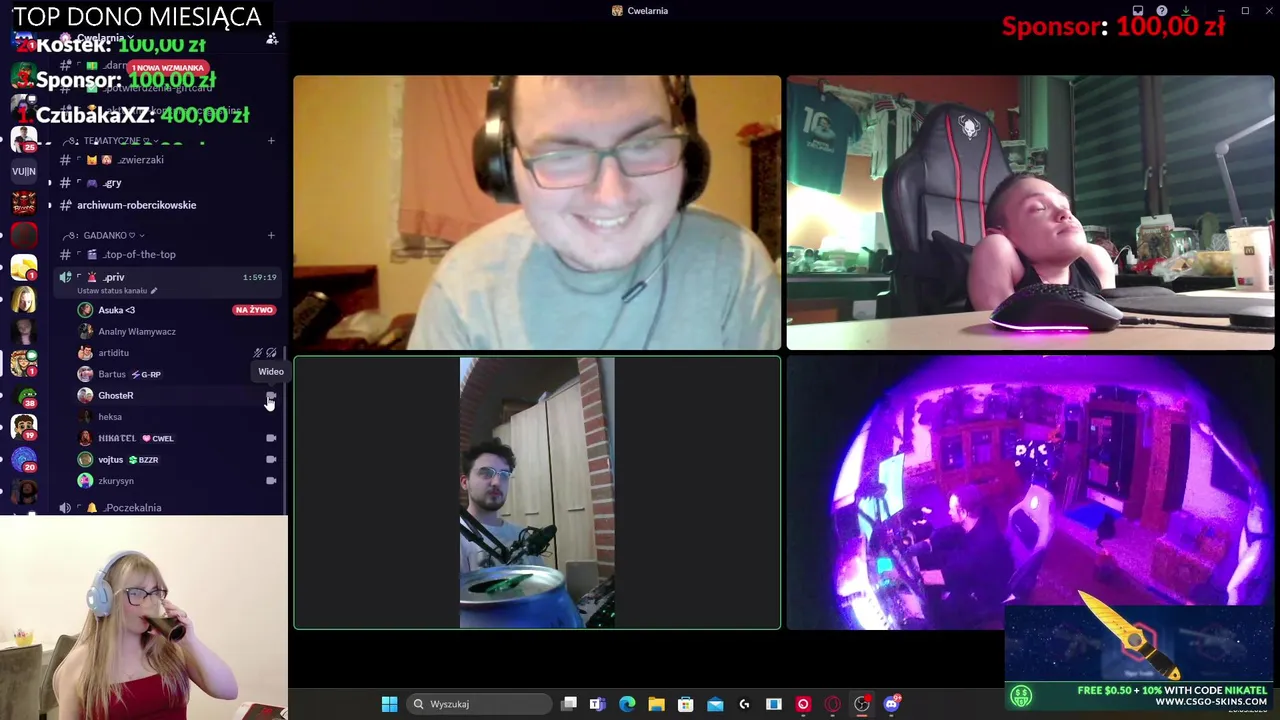1280x720 pixels.
Task: Open the red Bloods server icon
Action: pos(24,203)
